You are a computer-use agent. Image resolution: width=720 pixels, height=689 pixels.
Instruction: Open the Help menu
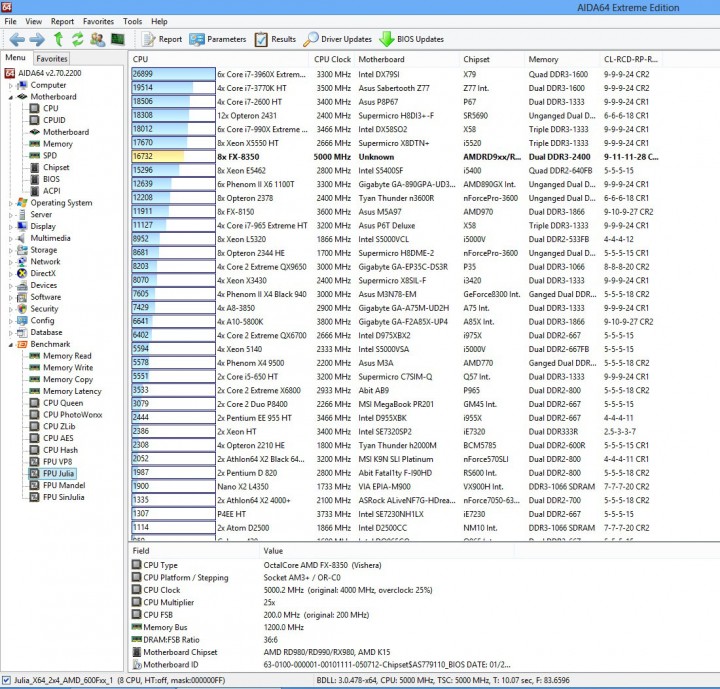(x=159, y=22)
